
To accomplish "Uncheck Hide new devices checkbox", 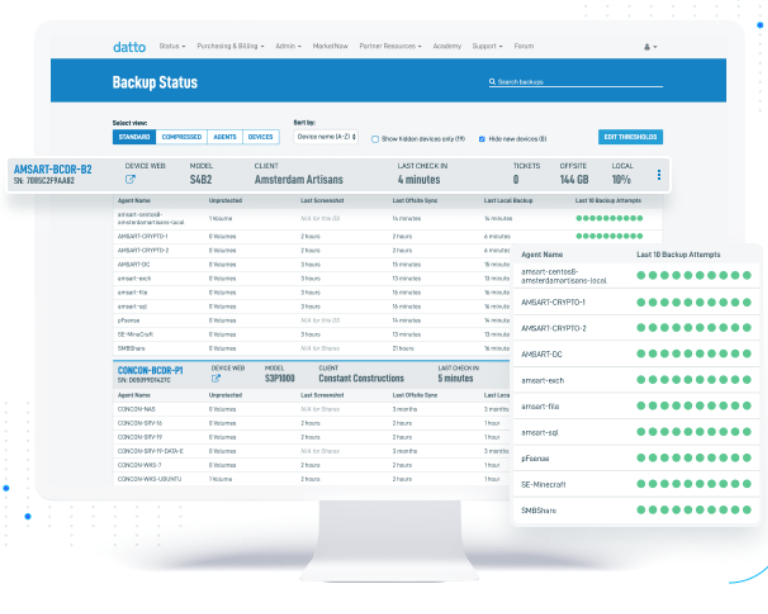I will (482, 139).
